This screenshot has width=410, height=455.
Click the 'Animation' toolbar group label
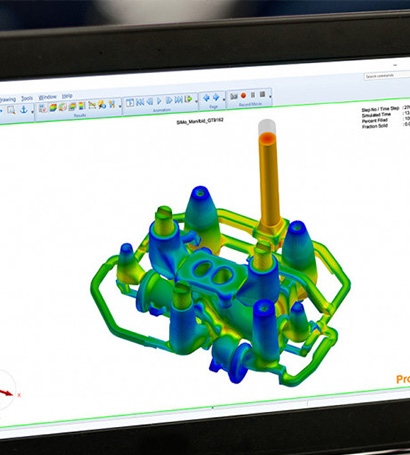click(x=162, y=110)
